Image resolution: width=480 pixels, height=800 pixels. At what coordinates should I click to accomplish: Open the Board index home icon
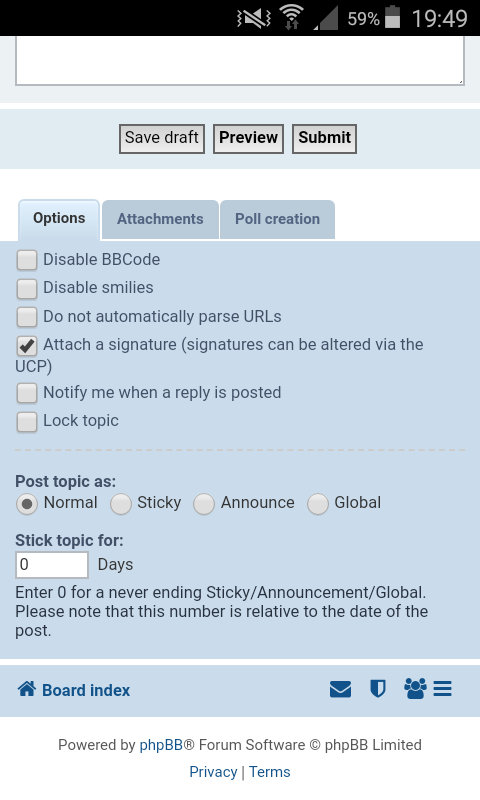[27, 689]
